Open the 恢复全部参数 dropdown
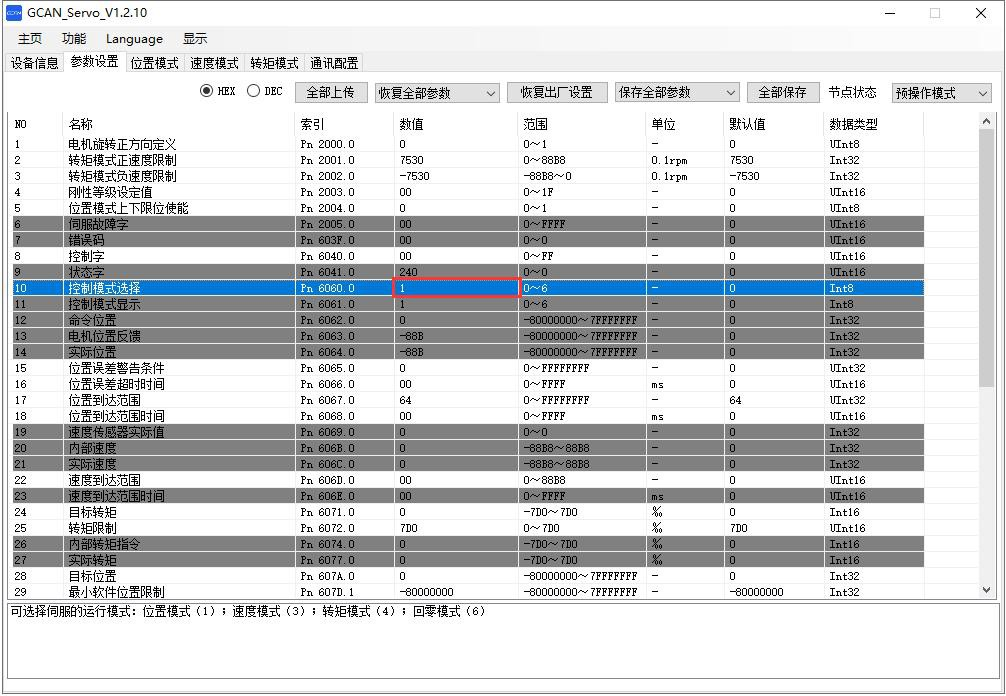 coord(436,93)
